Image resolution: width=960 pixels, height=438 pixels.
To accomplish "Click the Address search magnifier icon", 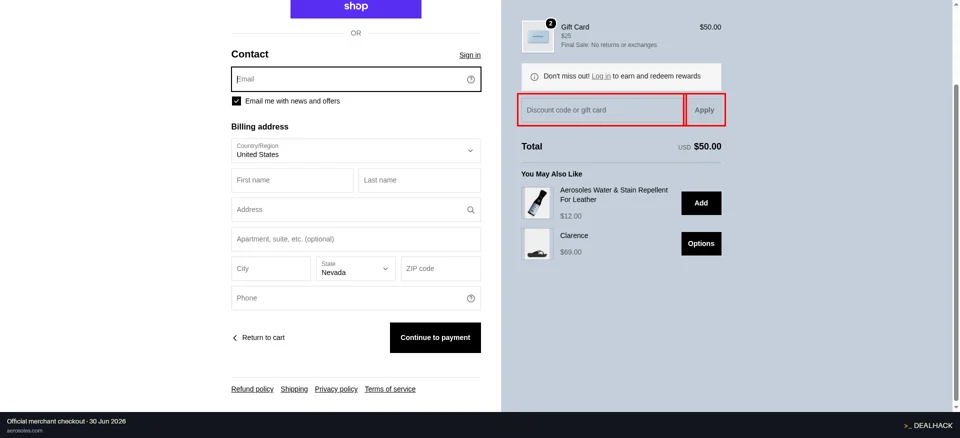I will point(471,210).
